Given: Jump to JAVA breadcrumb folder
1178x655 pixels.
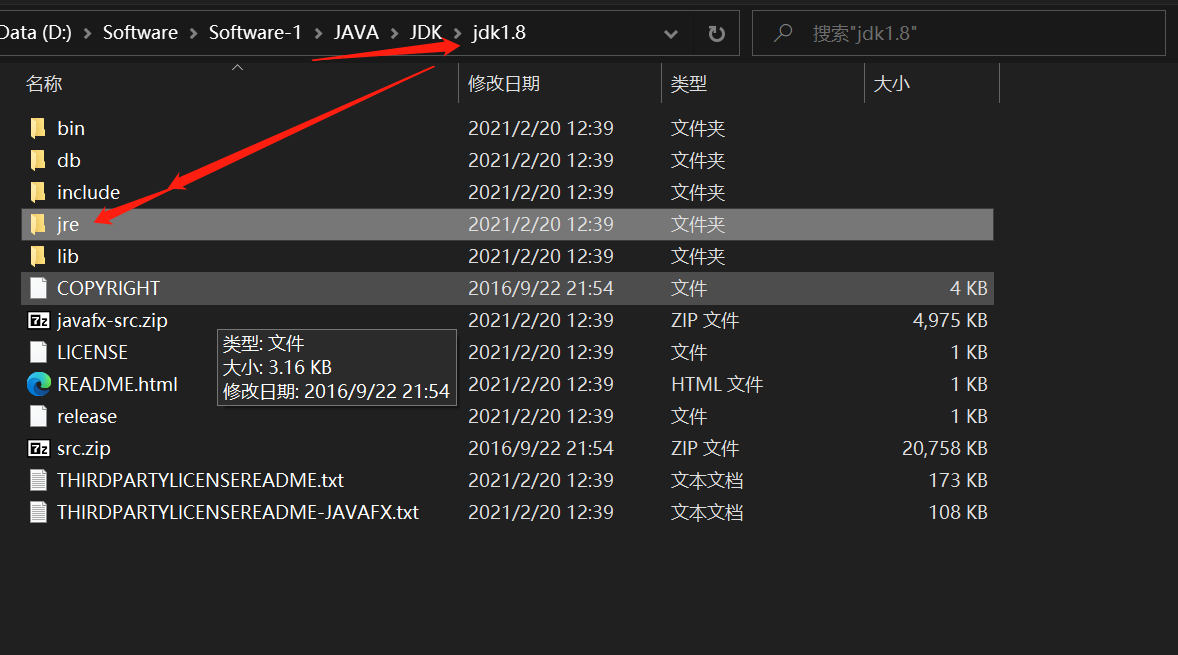Looking at the screenshot, I should [356, 33].
